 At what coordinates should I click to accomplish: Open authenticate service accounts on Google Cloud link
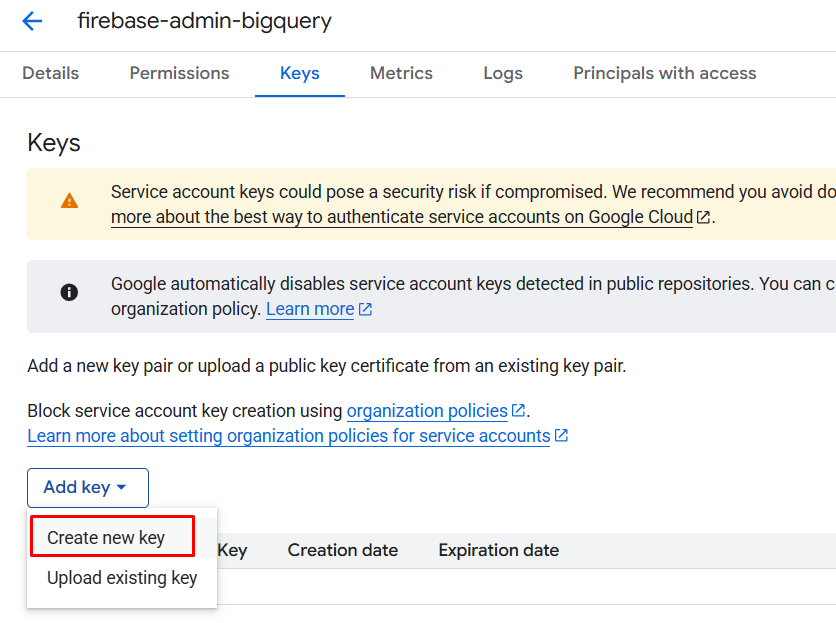(x=402, y=218)
